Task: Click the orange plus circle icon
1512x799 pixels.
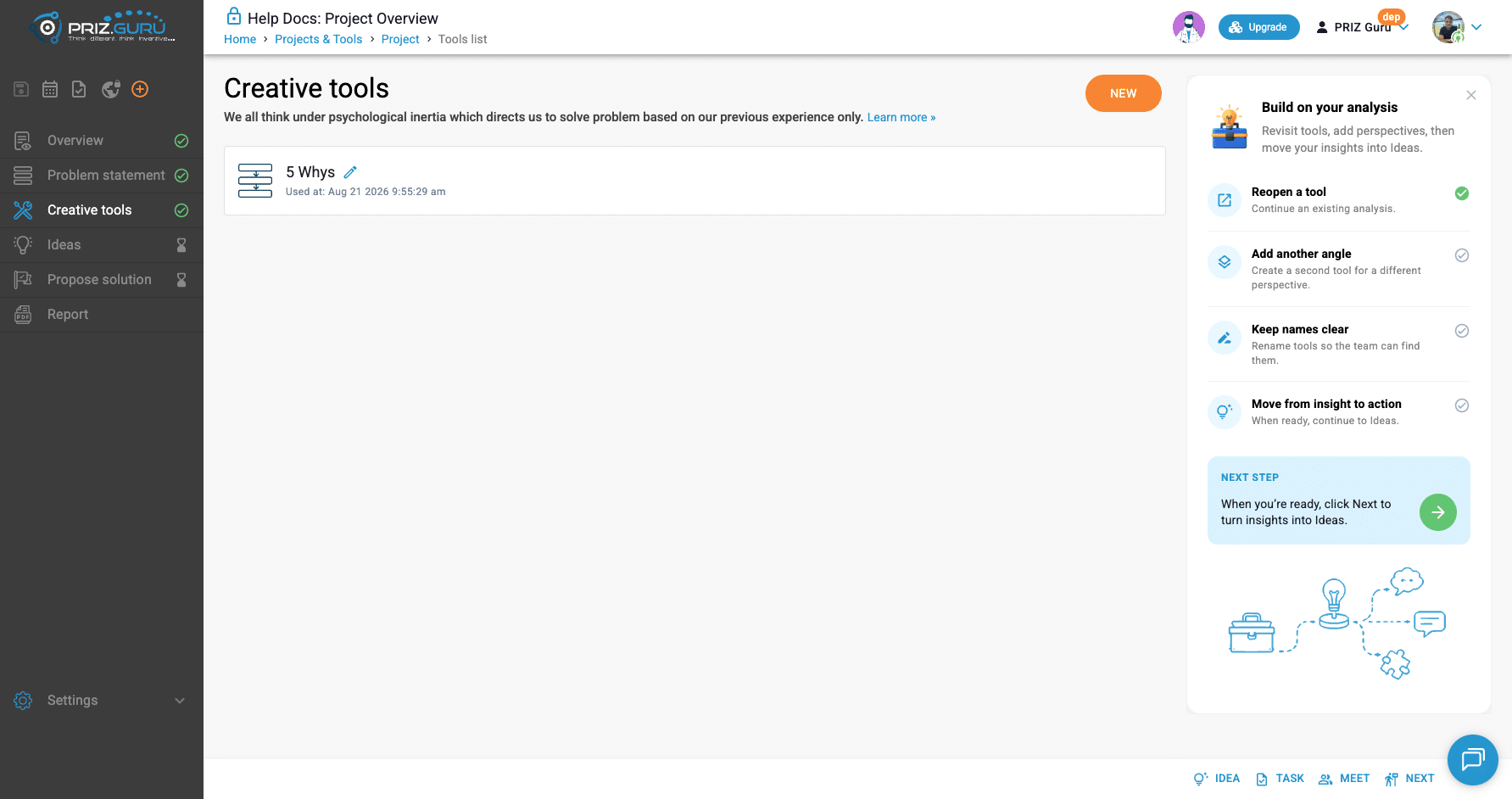Action: coord(141,89)
